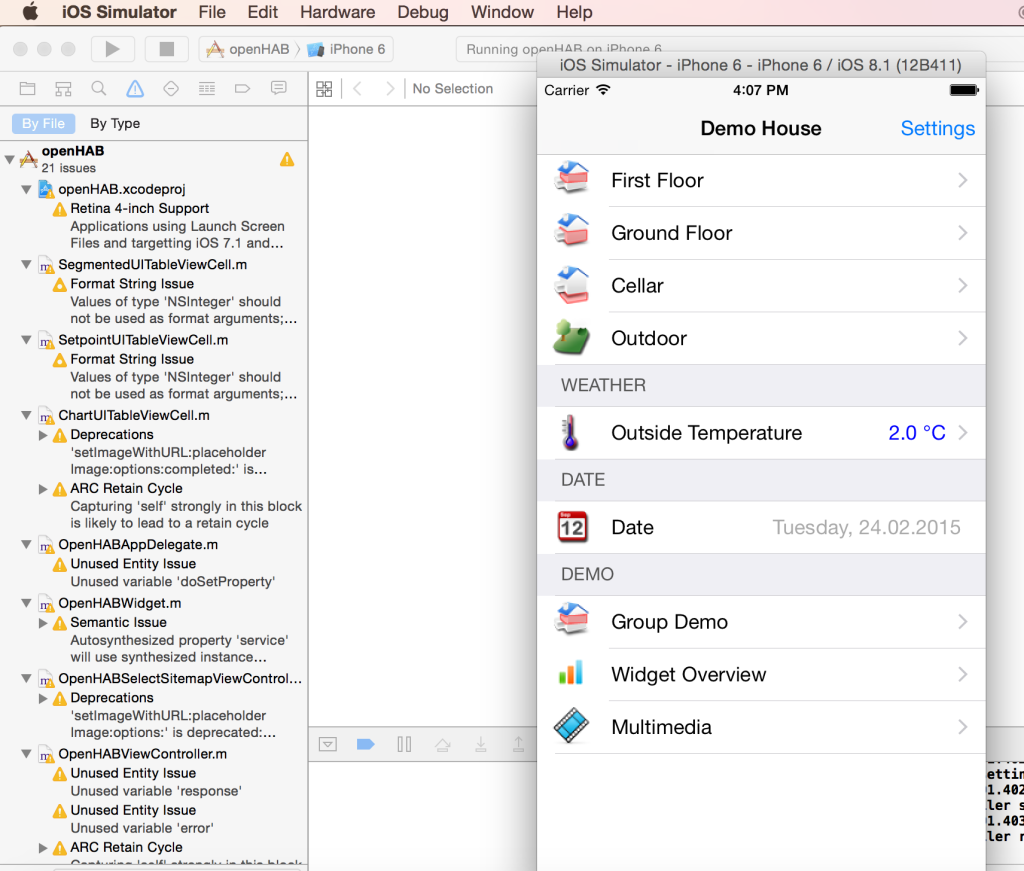This screenshot has width=1024, height=871.
Task: Collapse the openHAB.xcodeproj issues
Action: pos(26,190)
